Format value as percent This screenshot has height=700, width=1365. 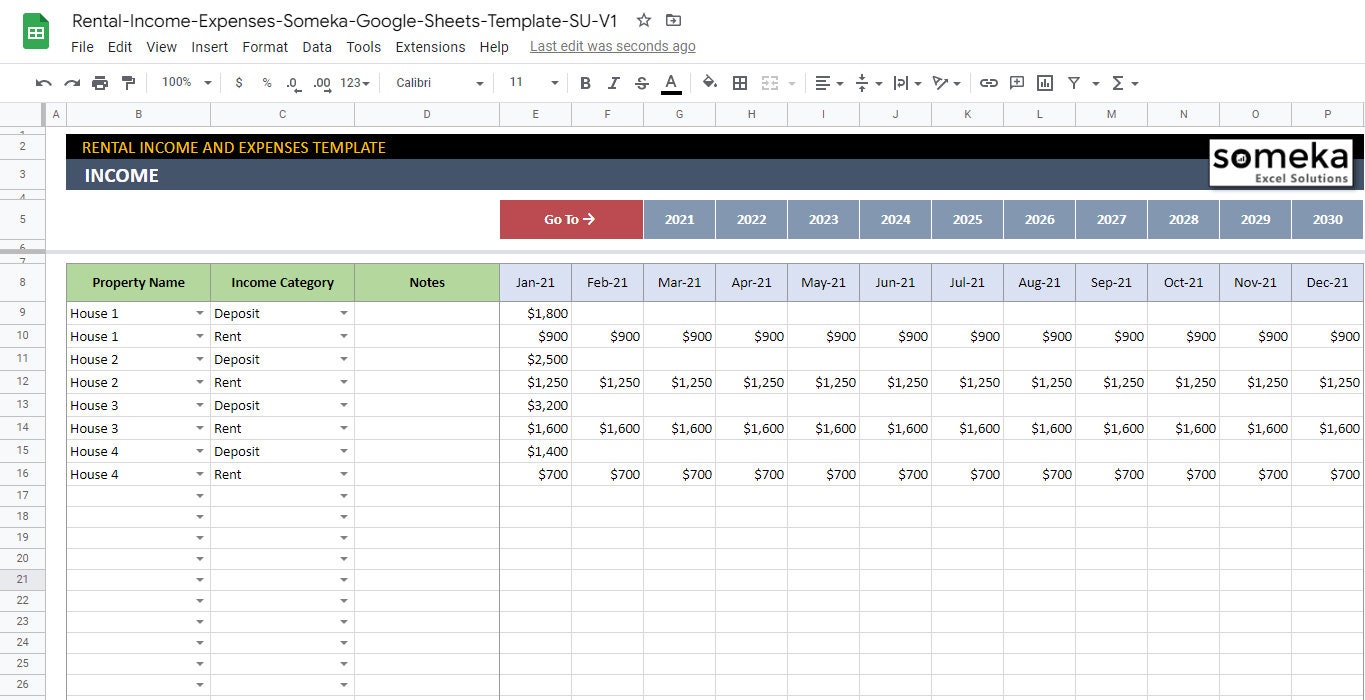265,83
